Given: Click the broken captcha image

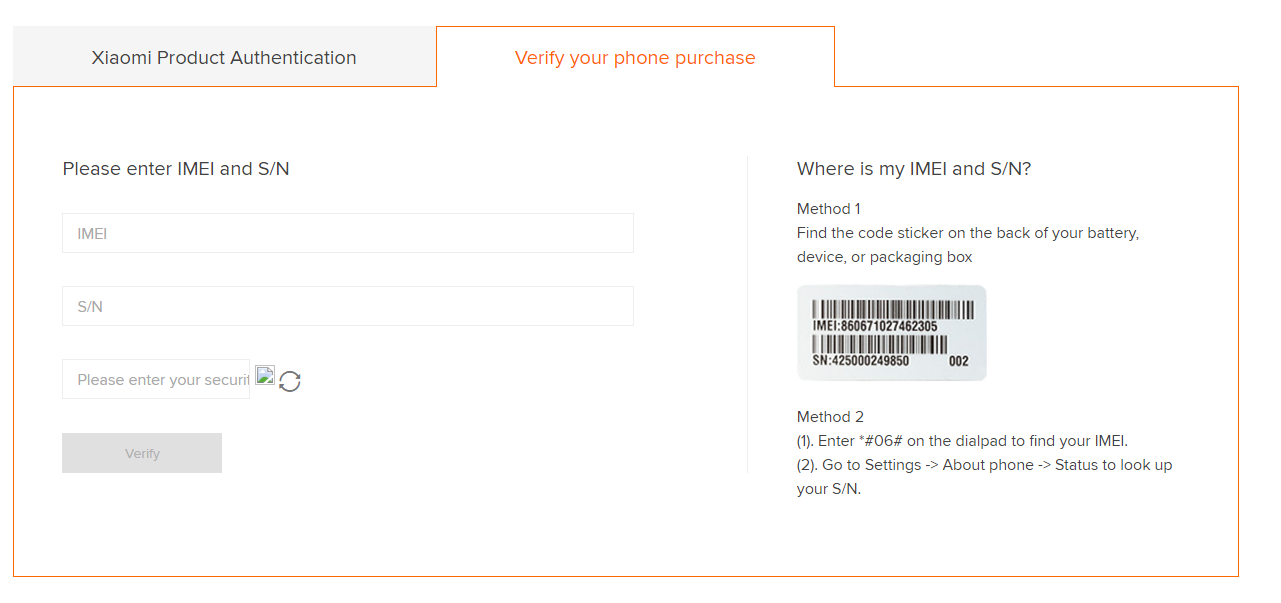Looking at the screenshot, I should click(x=265, y=375).
